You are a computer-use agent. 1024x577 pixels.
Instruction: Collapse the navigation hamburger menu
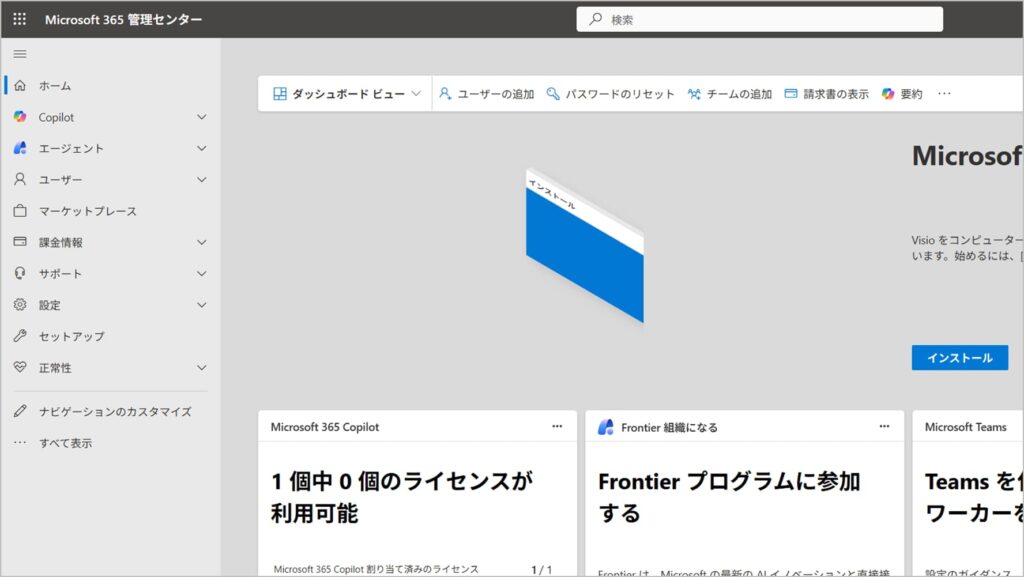[20, 54]
